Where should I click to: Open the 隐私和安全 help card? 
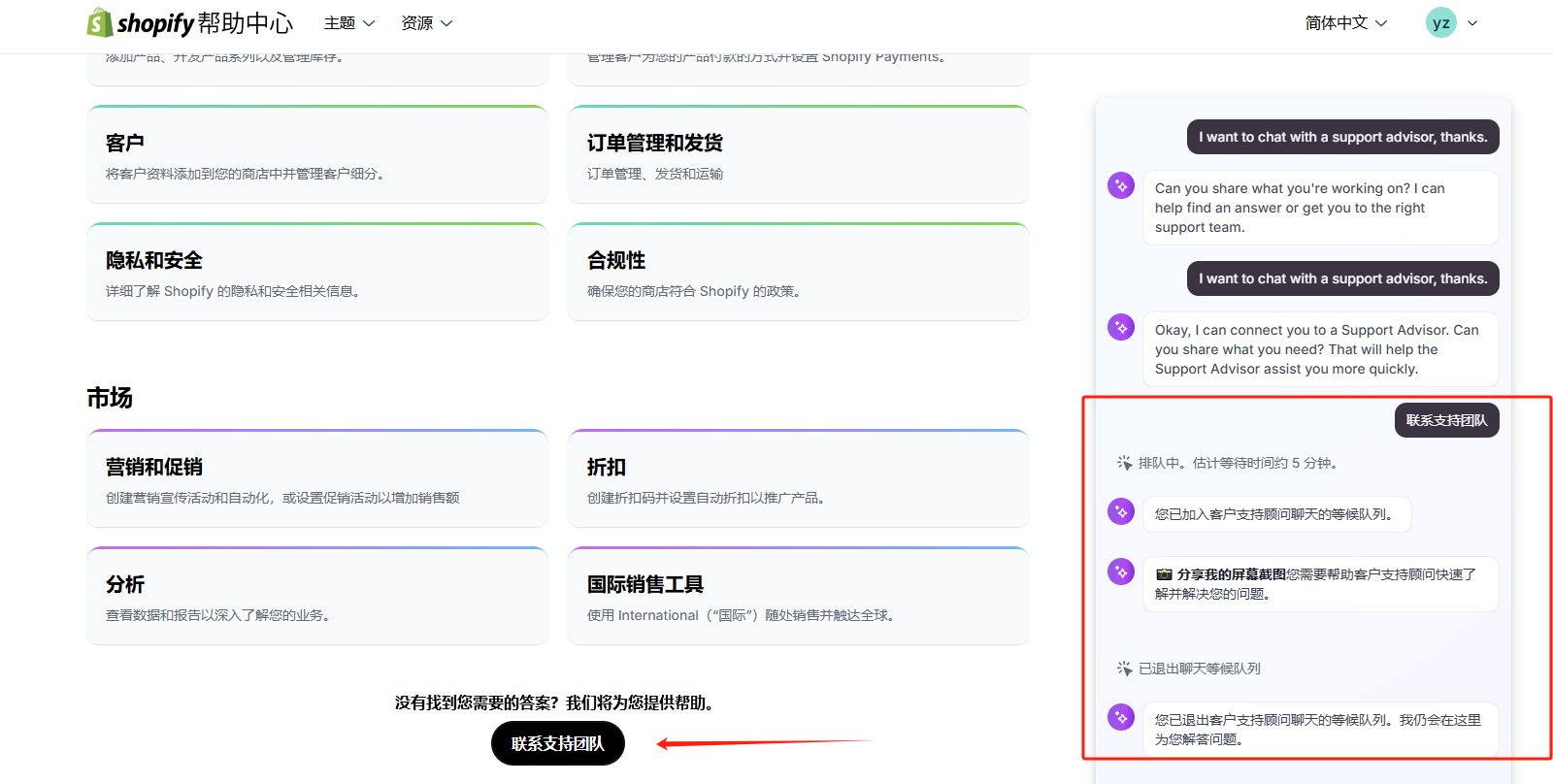317,272
